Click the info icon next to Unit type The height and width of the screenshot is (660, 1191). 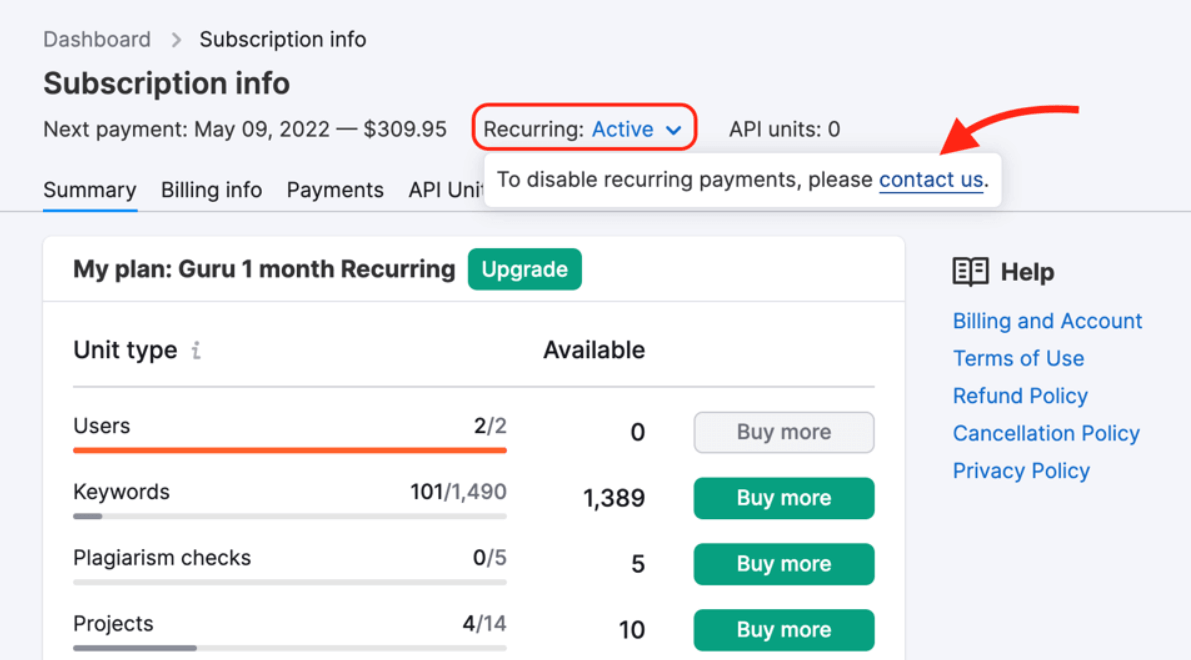pyautogui.click(x=195, y=350)
